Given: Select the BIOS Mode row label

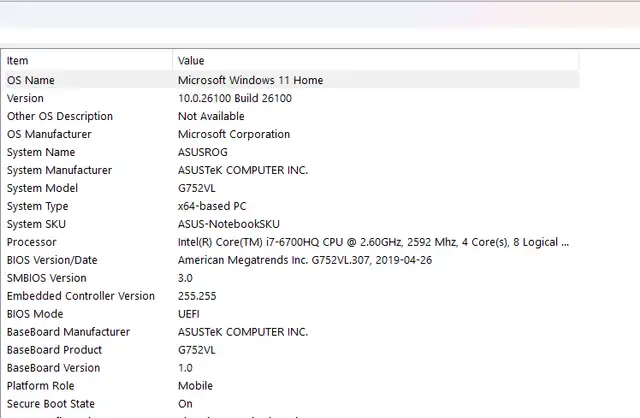Looking at the screenshot, I should pos(35,314).
